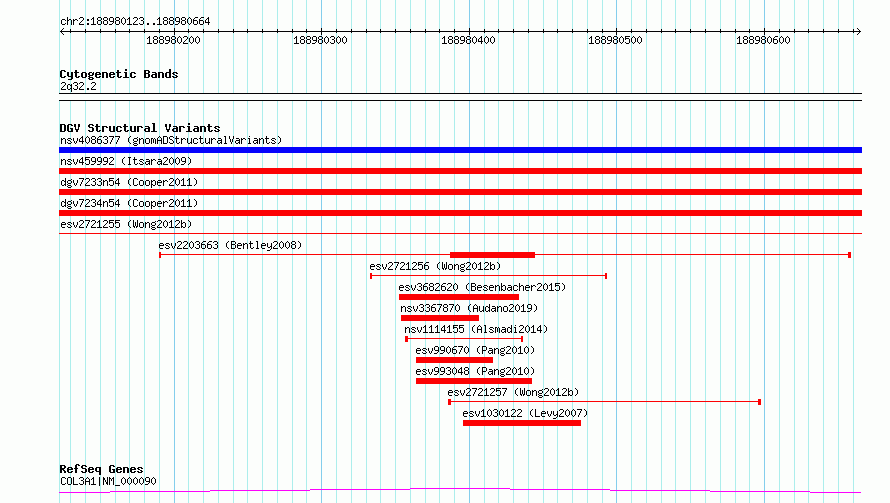The height and width of the screenshot is (503, 890).
Task: Open the Cytogenetic Bands track title
Action: pos(119,74)
